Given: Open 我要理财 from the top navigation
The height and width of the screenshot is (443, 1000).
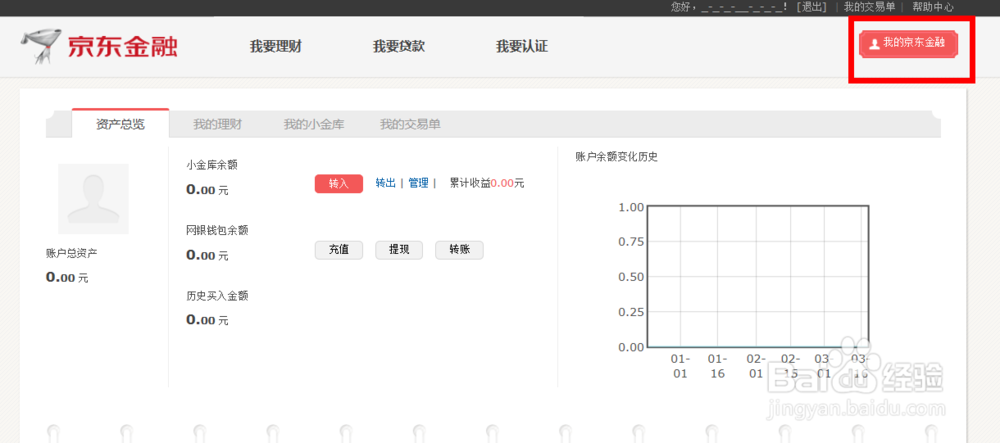Looking at the screenshot, I should click(x=276, y=47).
